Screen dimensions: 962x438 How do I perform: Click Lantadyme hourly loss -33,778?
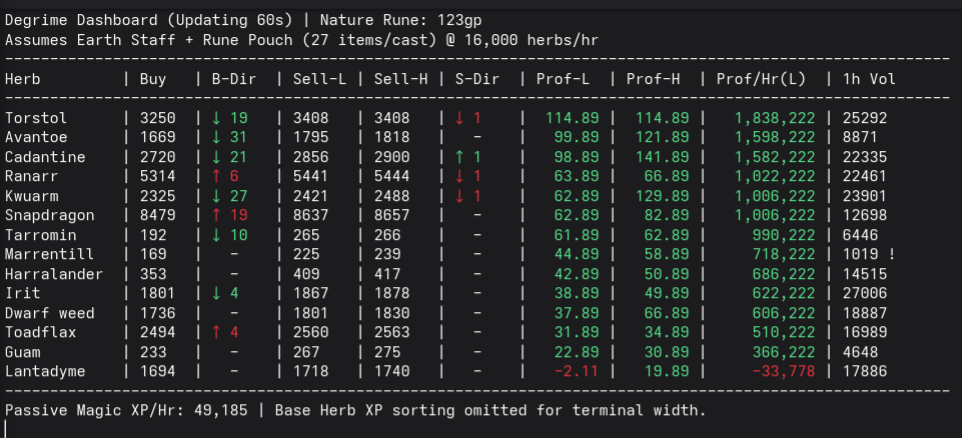pos(784,372)
